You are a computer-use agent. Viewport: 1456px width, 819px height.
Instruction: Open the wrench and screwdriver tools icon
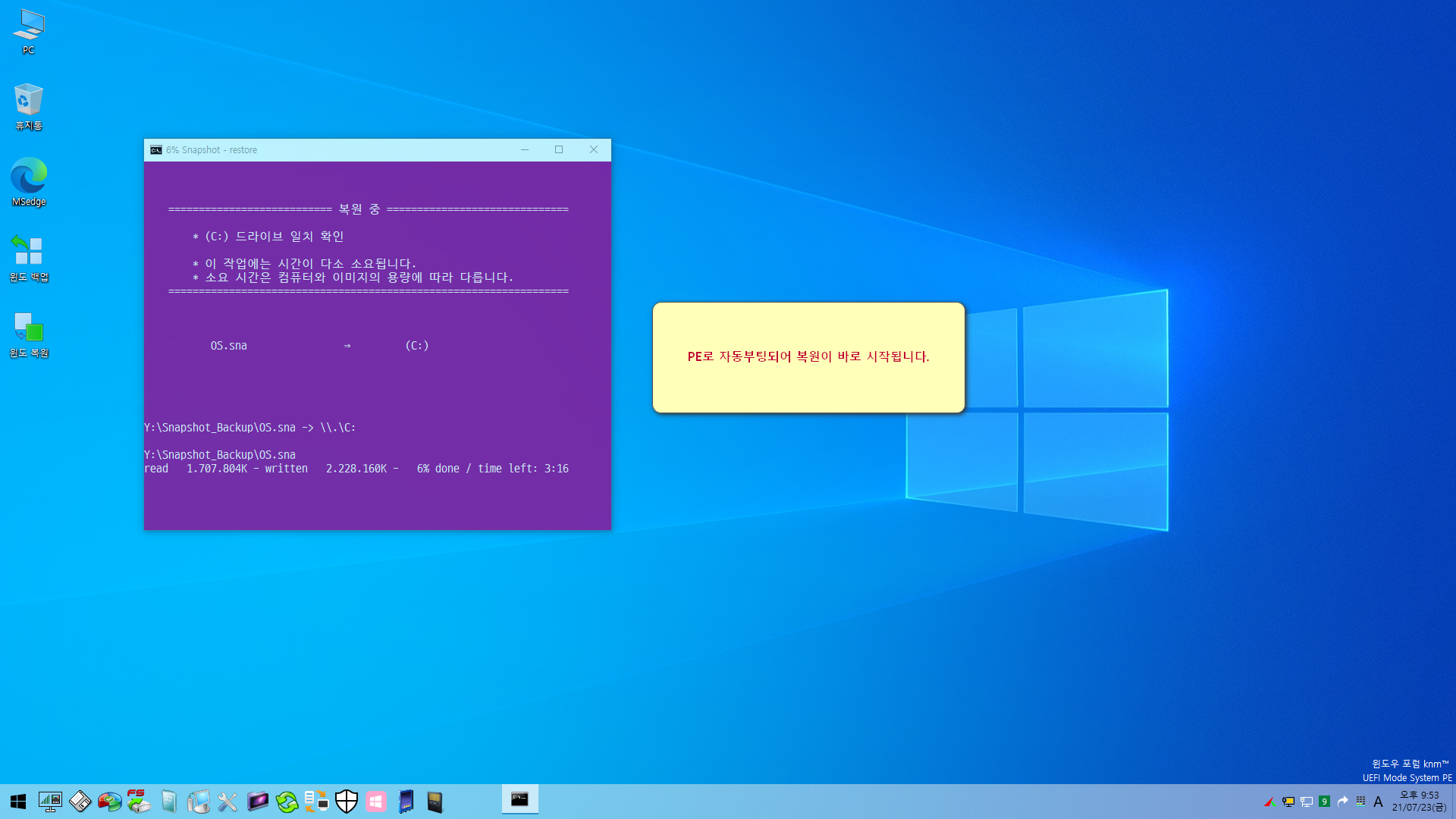click(227, 802)
